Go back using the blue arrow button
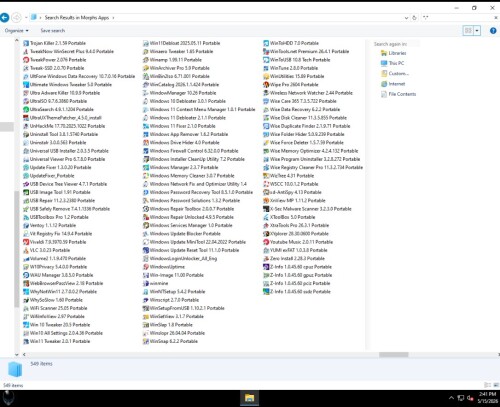Image resolution: width=500 pixels, height=407 pixels. 4,17
